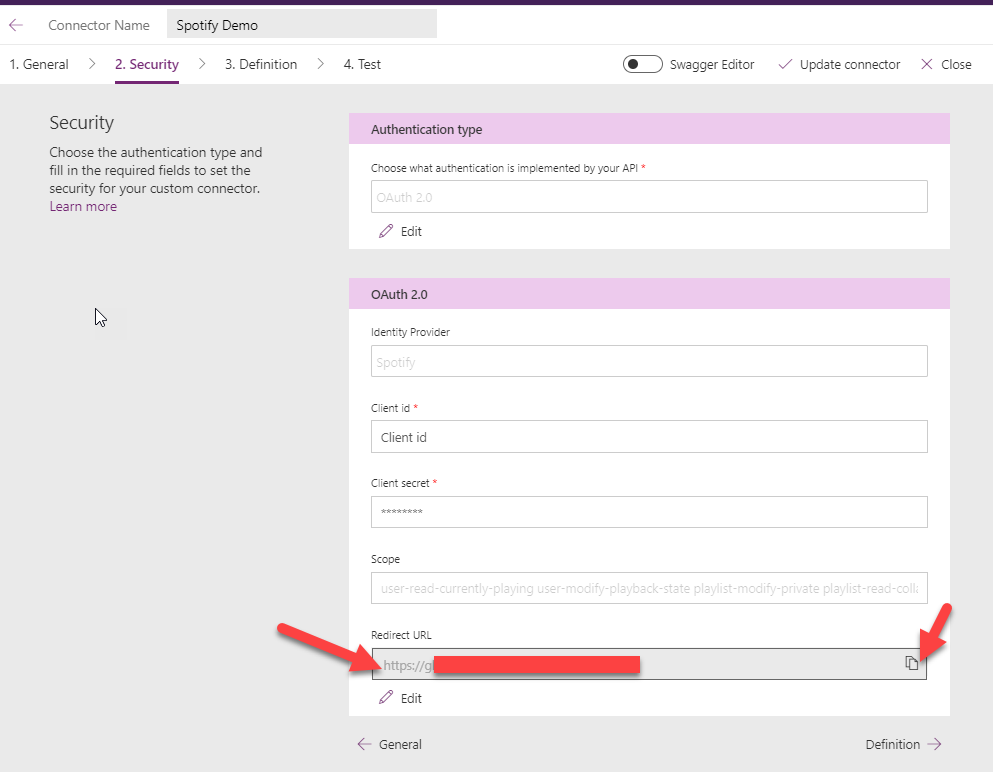The height and width of the screenshot is (772, 993).
Task: Open the Learn more link
Action: tap(83, 207)
